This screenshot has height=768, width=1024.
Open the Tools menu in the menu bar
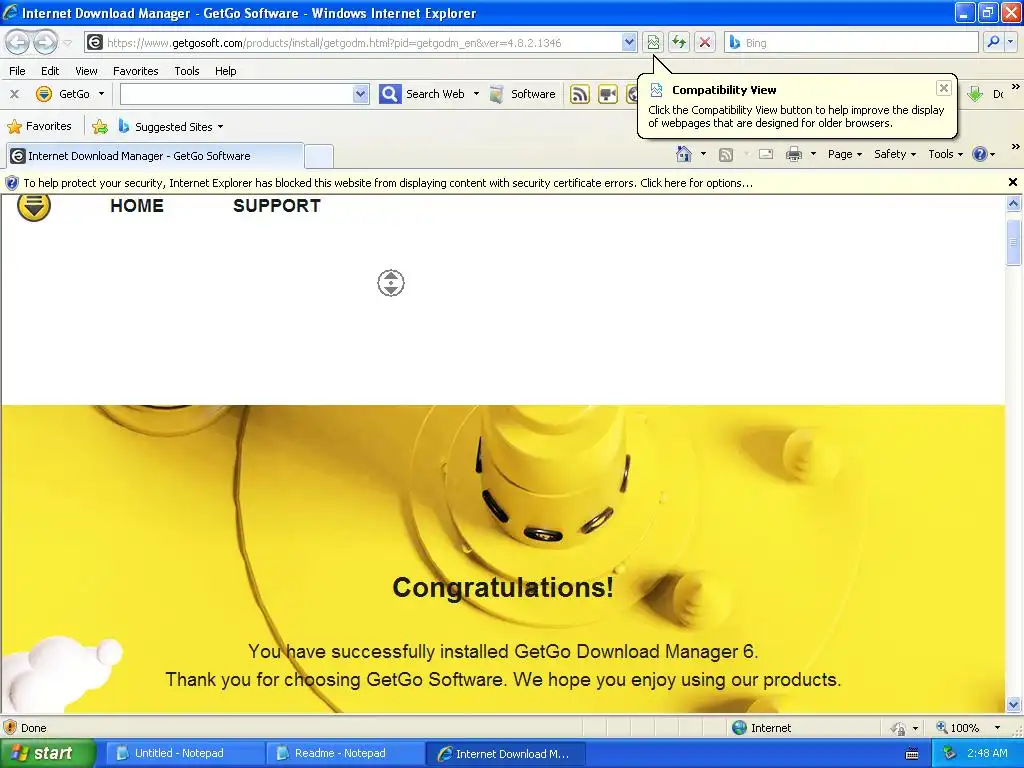[x=187, y=71]
